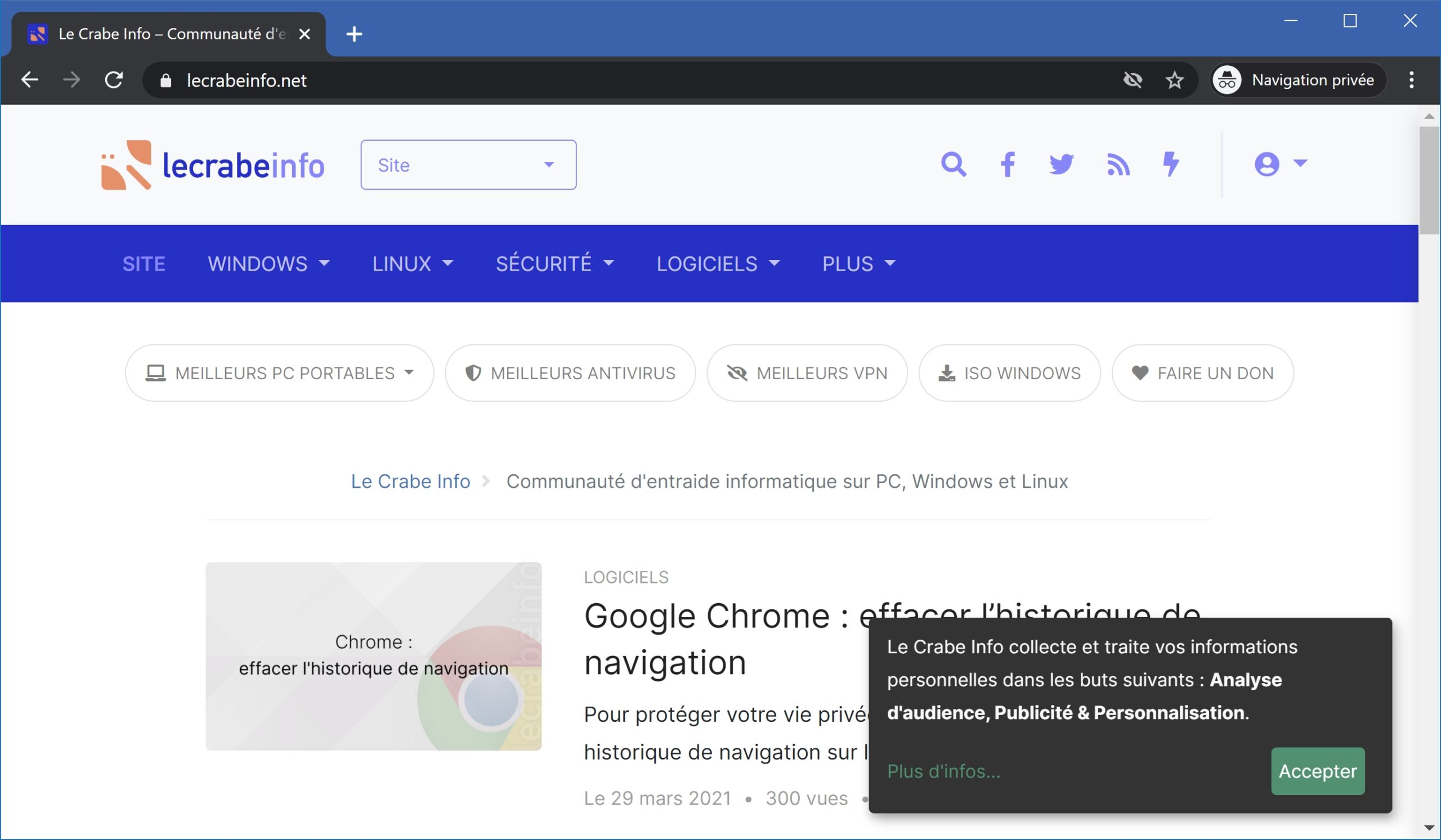Viewport: 1441px width, 840px height.
Task: Click the article date 'Le 29 mars 2021'
Action: point(657,798)
